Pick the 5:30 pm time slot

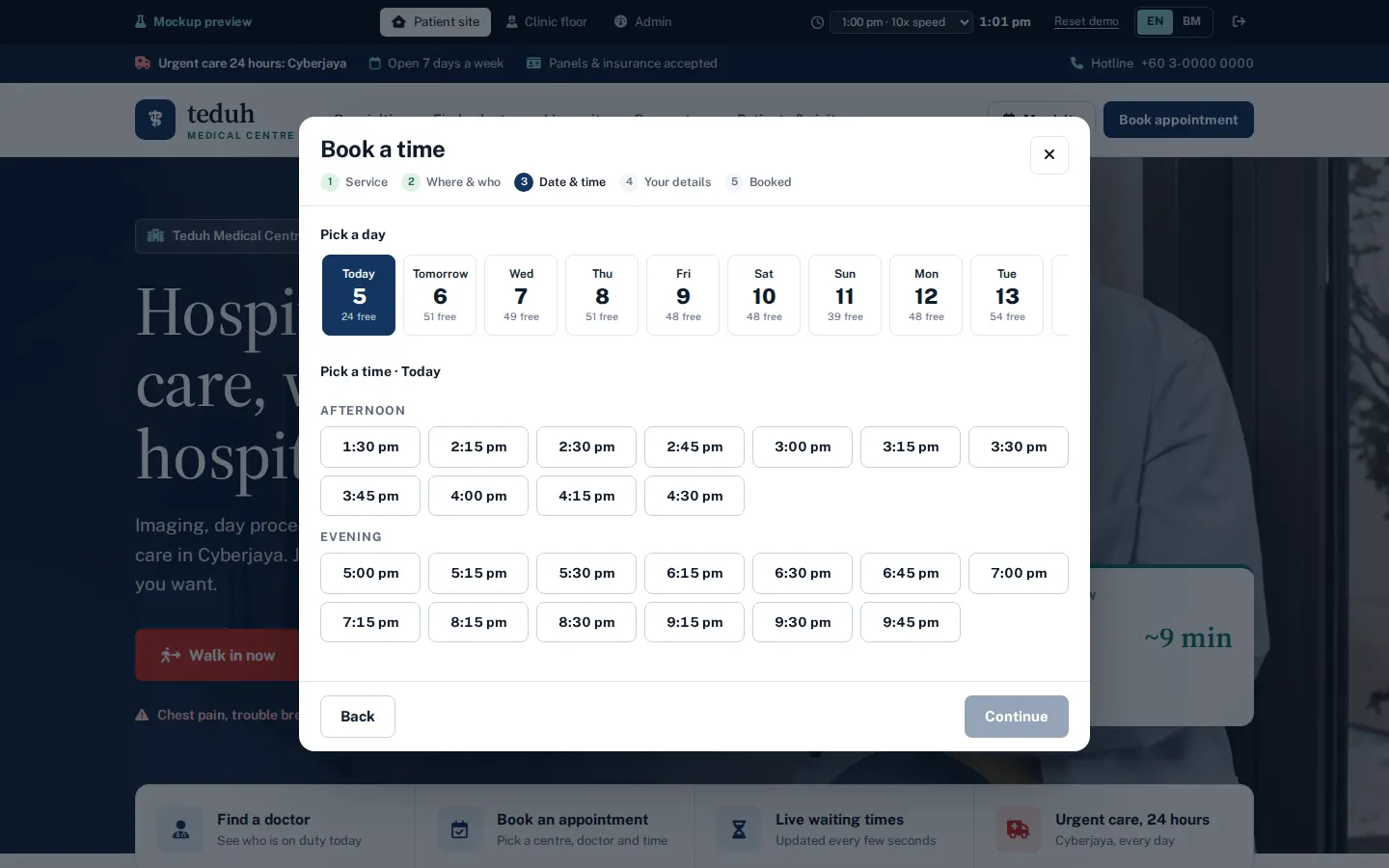coord(586,573)
